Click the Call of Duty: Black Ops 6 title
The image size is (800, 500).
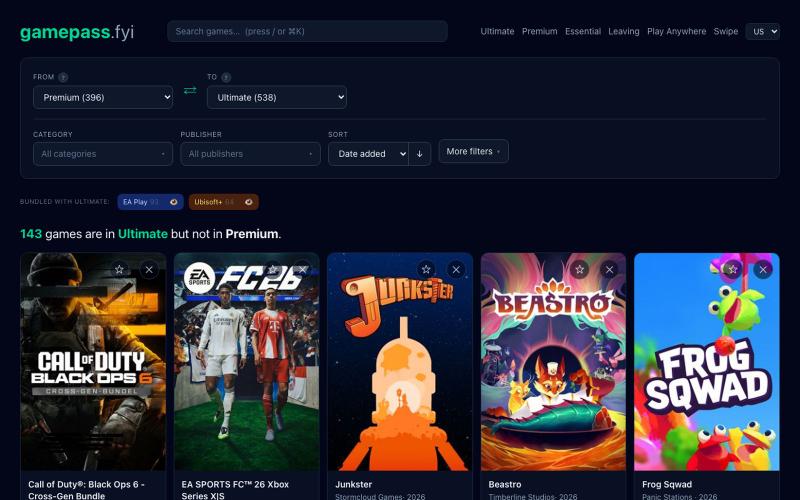tap(86, 490)
